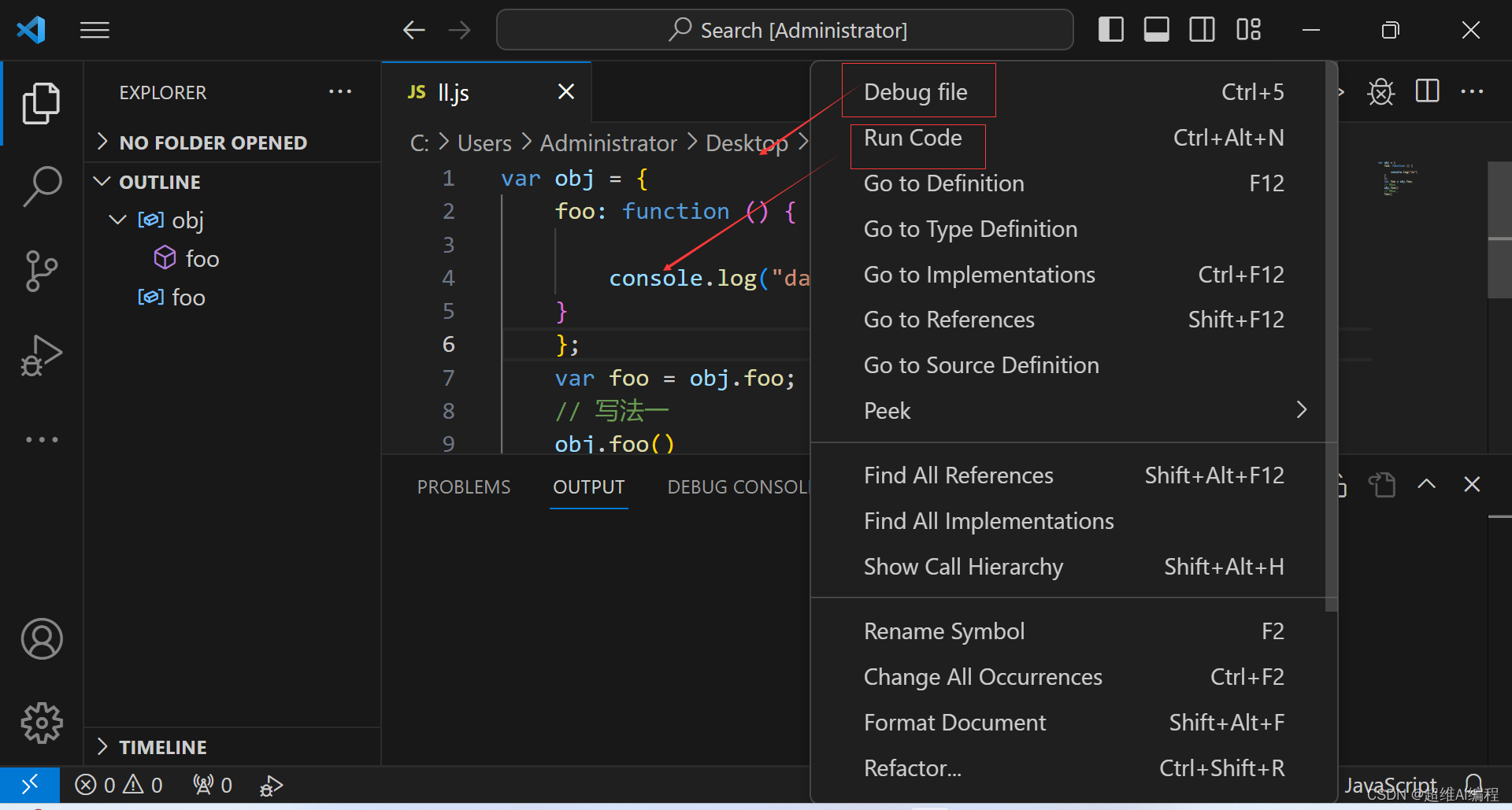Click the VS Code logo icon
The image size is (1512, 810).
[x=31, y=30]
